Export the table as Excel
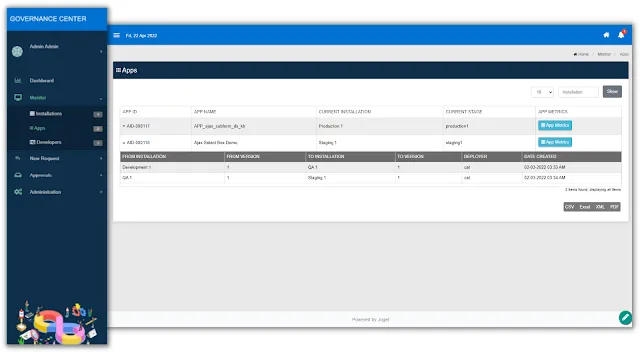Viewport: 640px width, 360px height. [x=584, y=207]
